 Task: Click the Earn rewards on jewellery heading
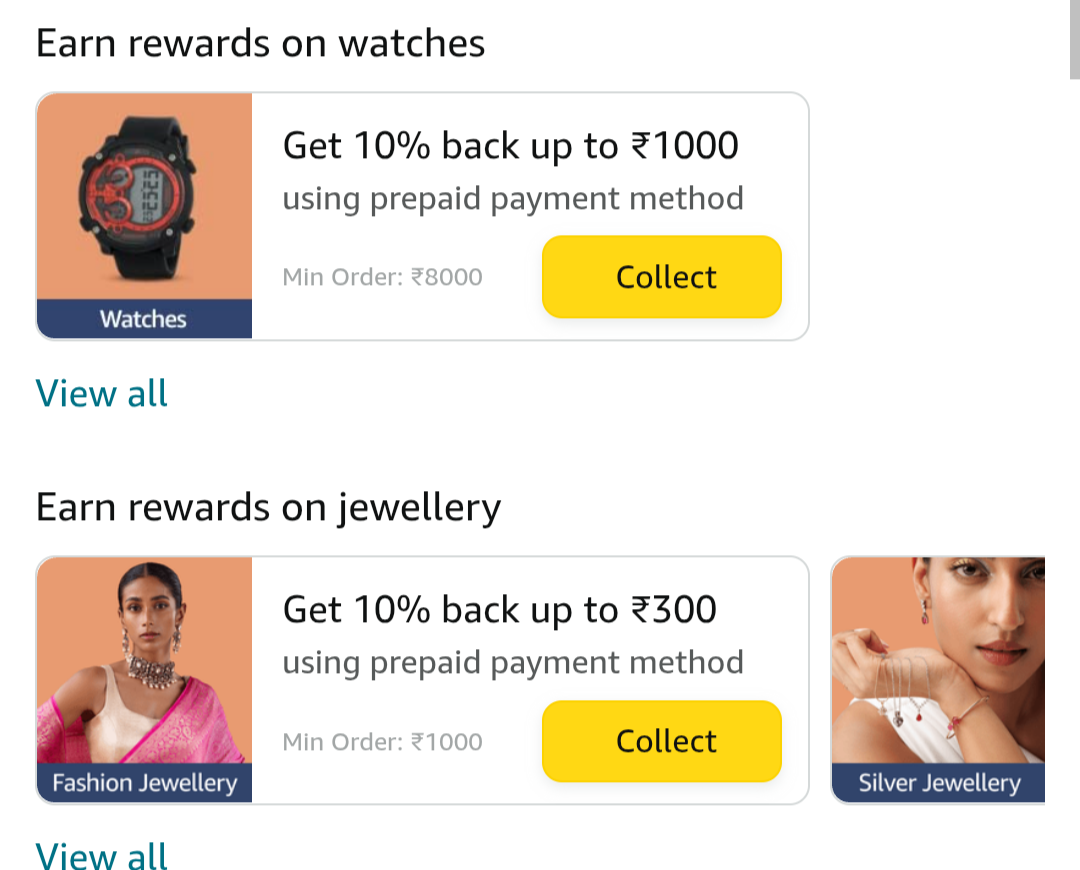point(268,507)
